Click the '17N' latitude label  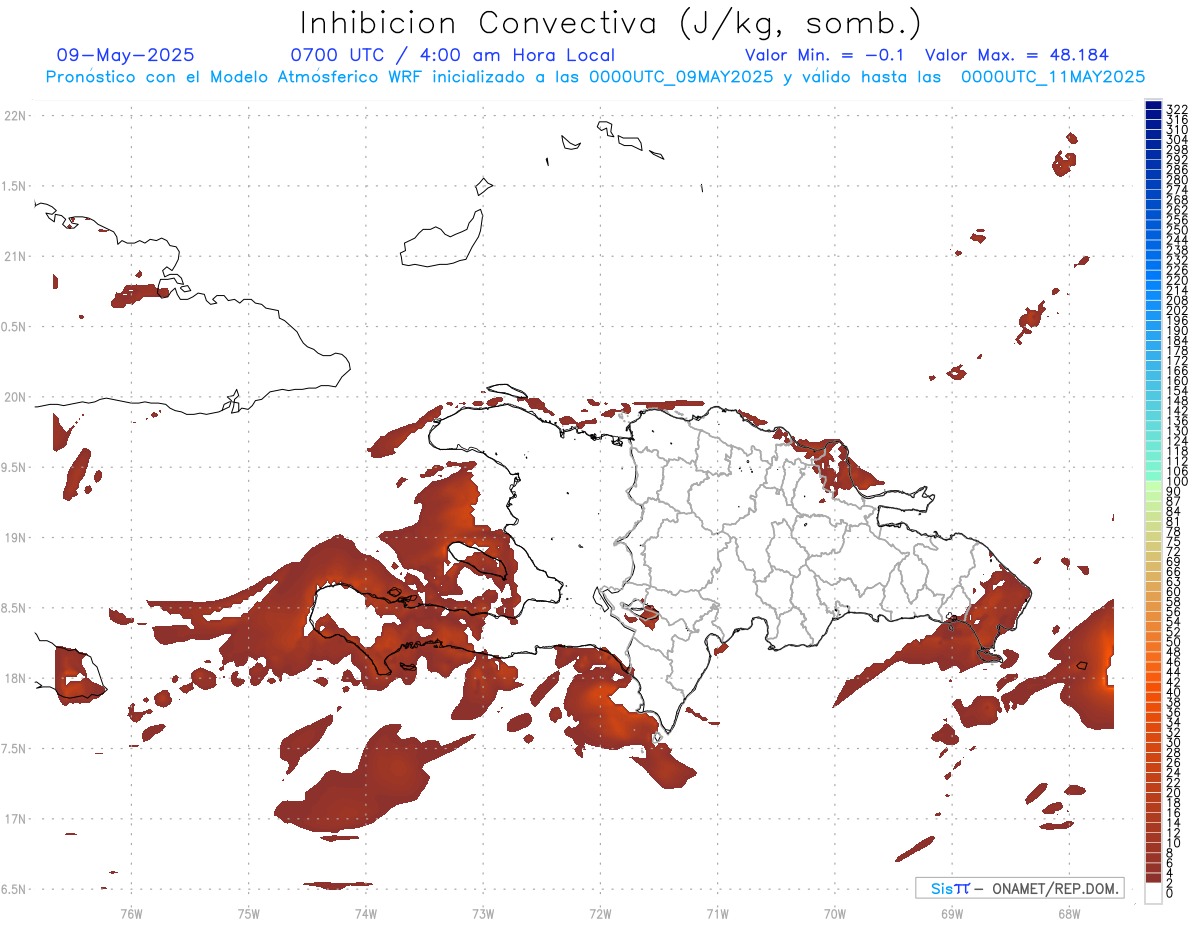(15, 819)
